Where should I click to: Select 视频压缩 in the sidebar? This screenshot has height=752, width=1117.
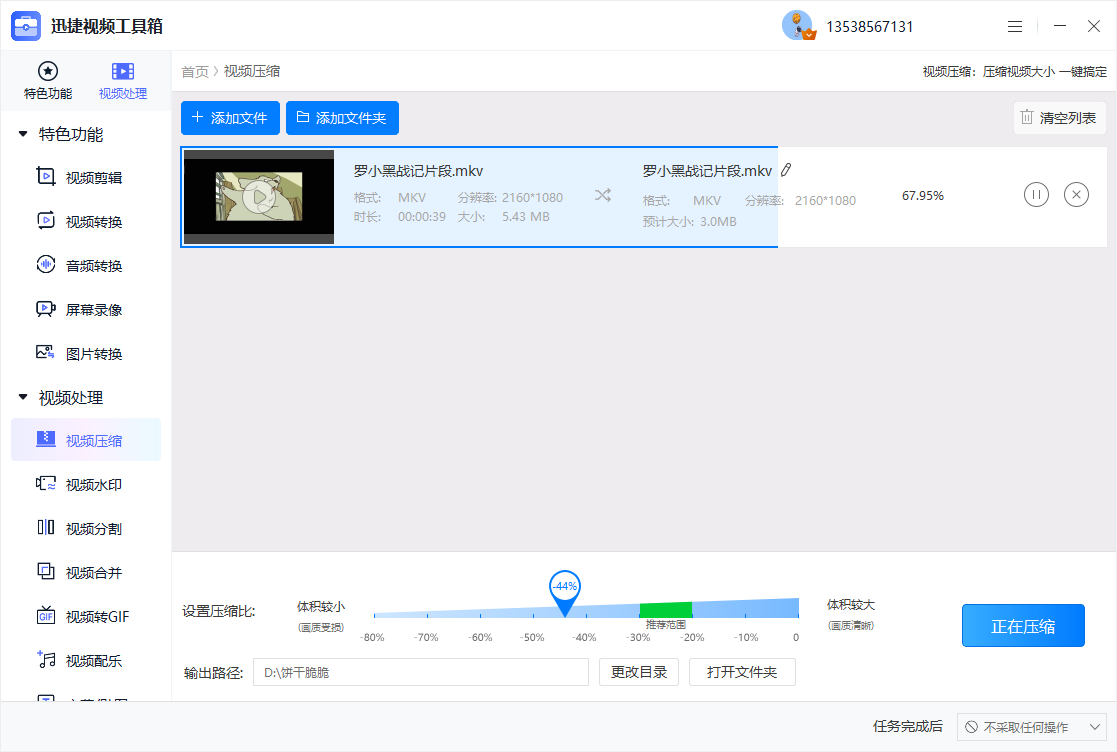pyautogui.click(x=85, y=440)
